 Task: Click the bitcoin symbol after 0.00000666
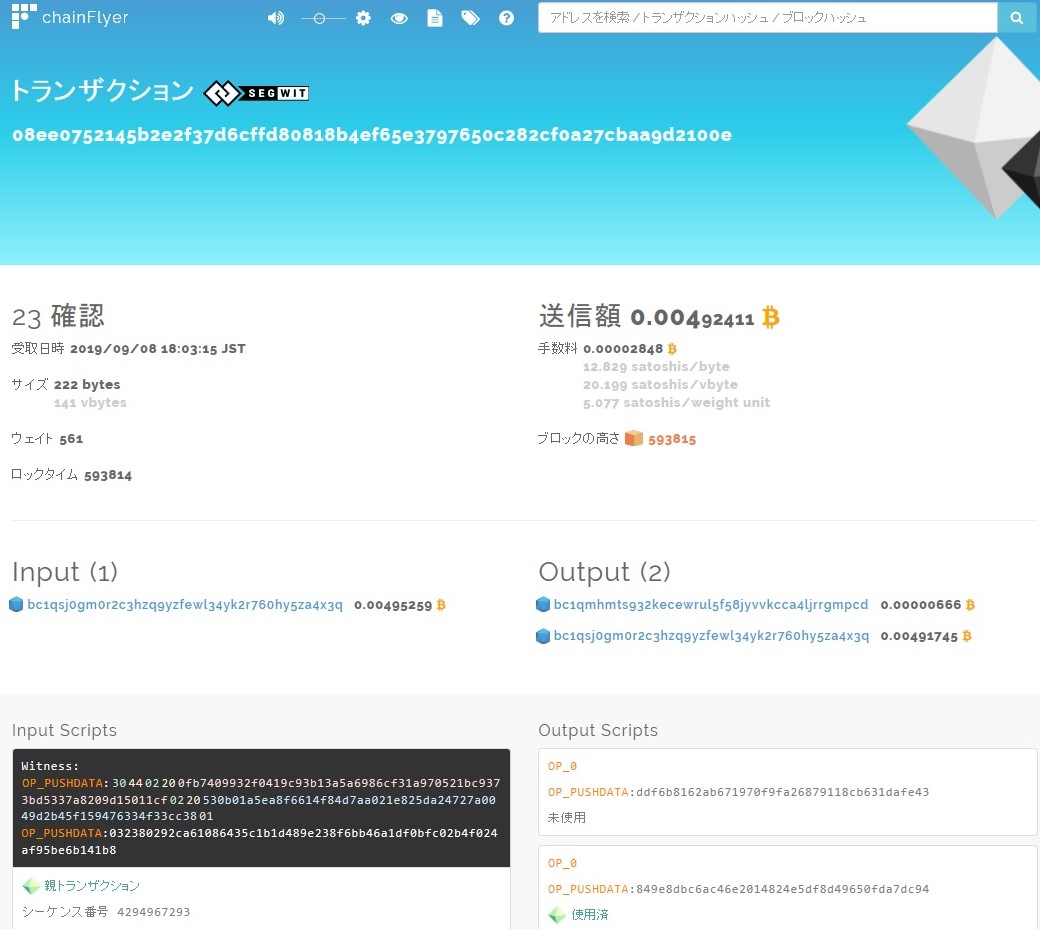(970, 604)
